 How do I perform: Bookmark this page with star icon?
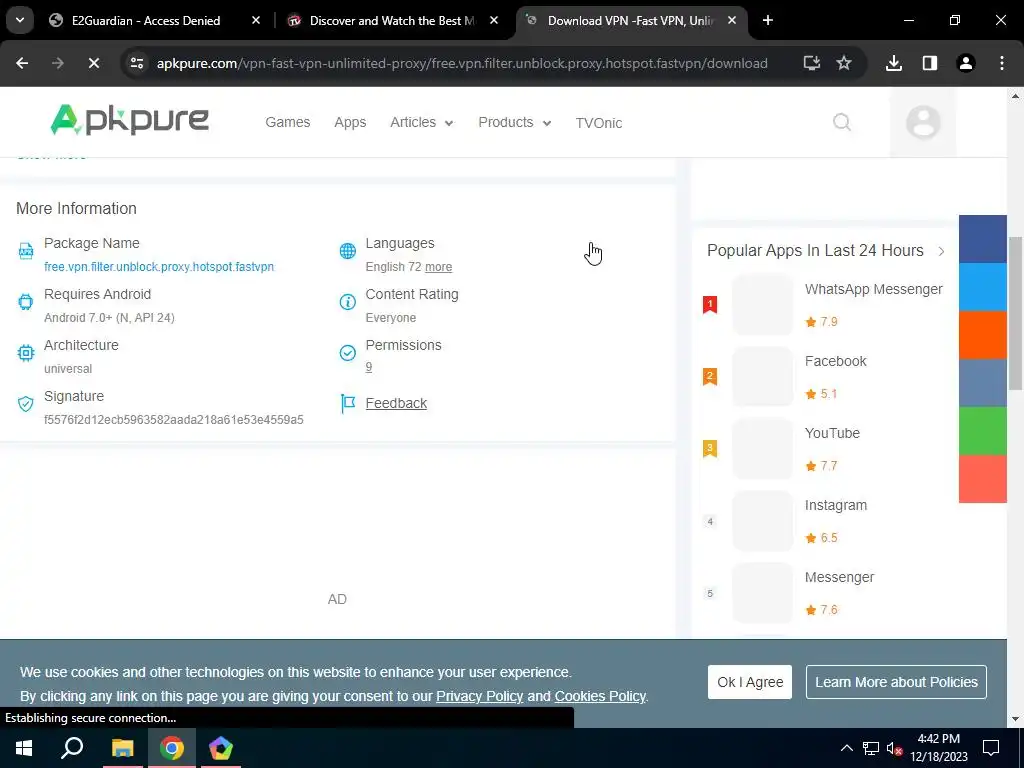[x=844, y=63]
